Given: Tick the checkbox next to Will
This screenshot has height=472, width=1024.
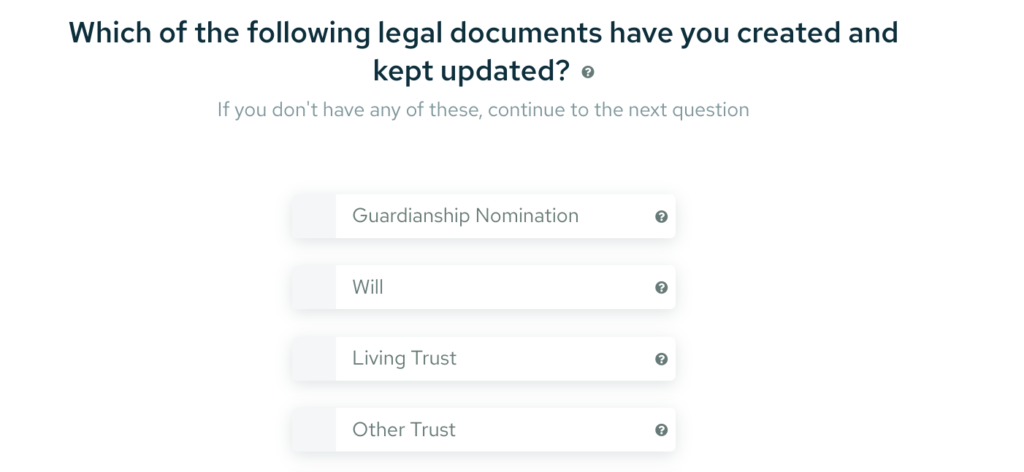Looking at the screenshot, I should tap(313, 287).
